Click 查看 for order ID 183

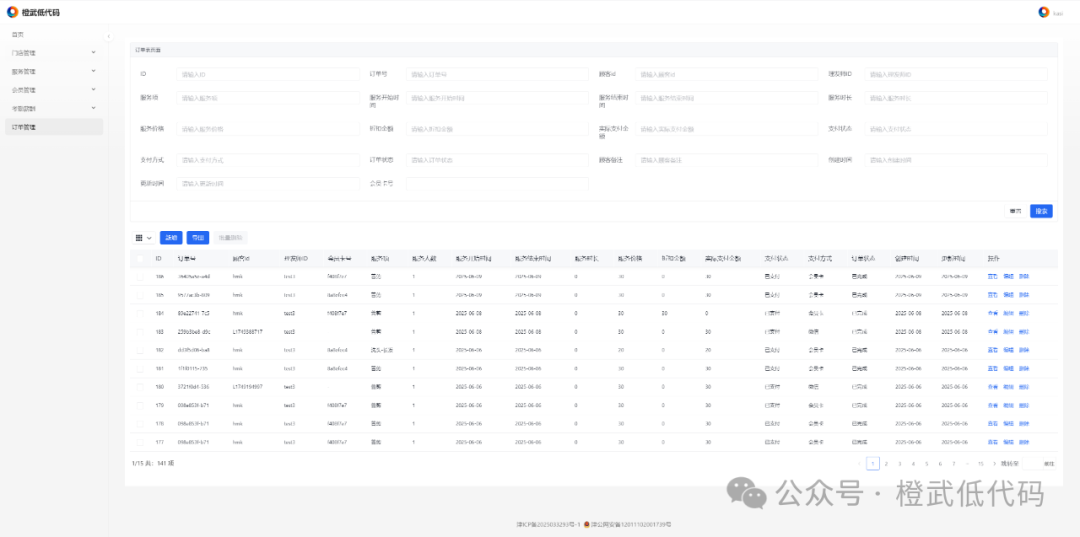(x=993, y=331)
